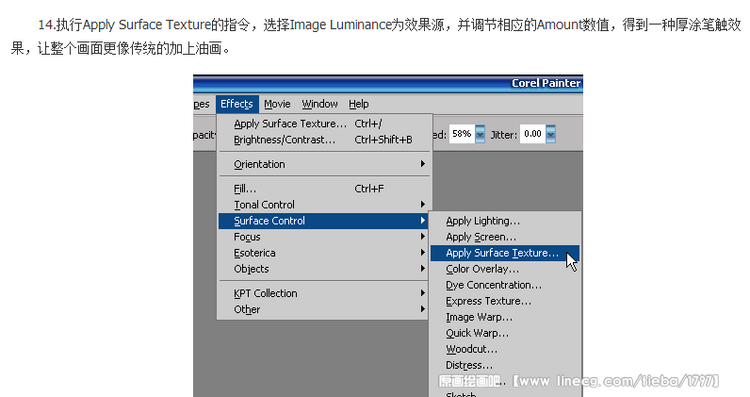
Task: Choose Woodcut... from the submenu
Action: click(x=505, y=349)
